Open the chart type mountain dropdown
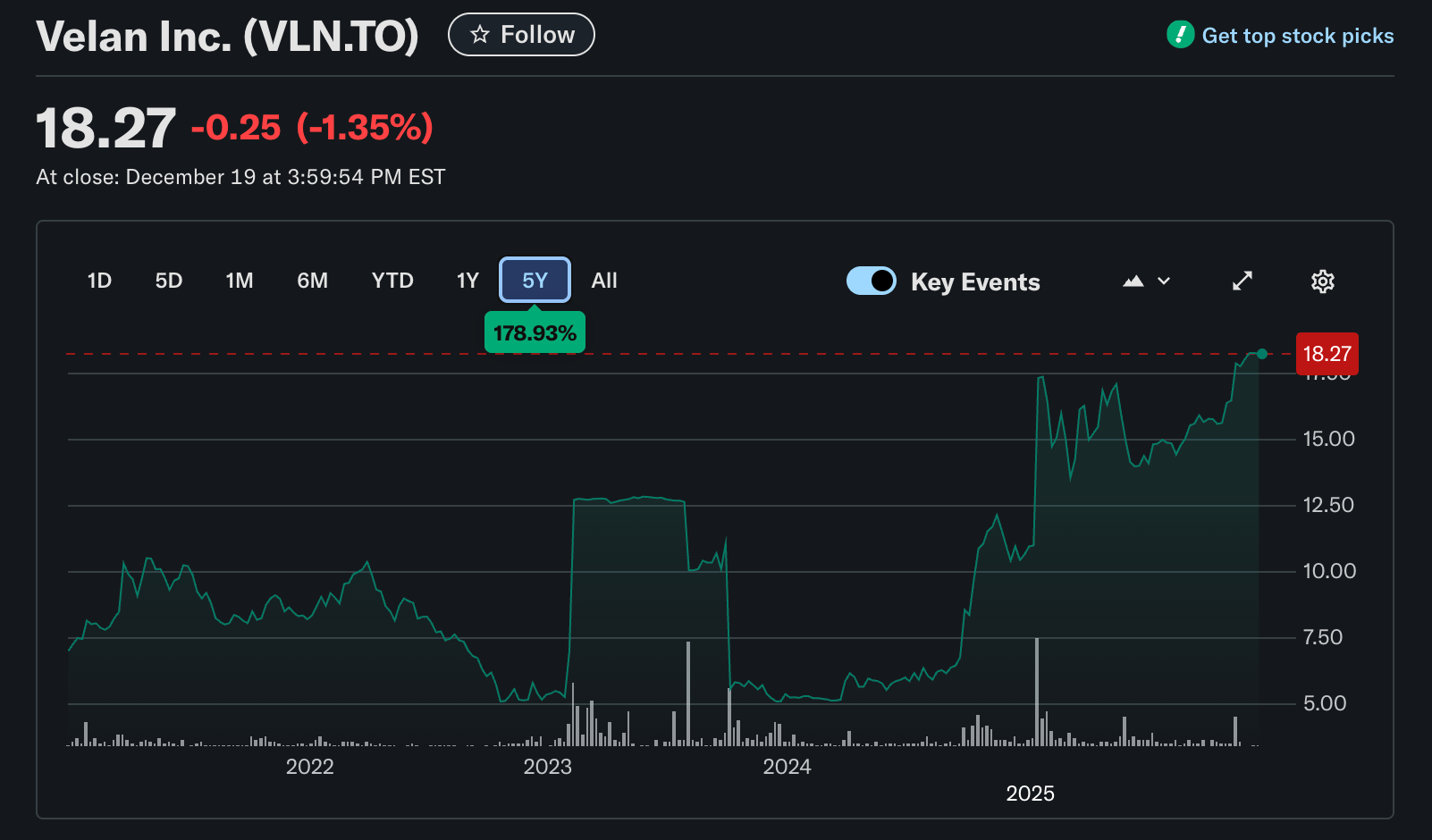This screenshot has width=1432, height=840. (x=1147, y=281)
